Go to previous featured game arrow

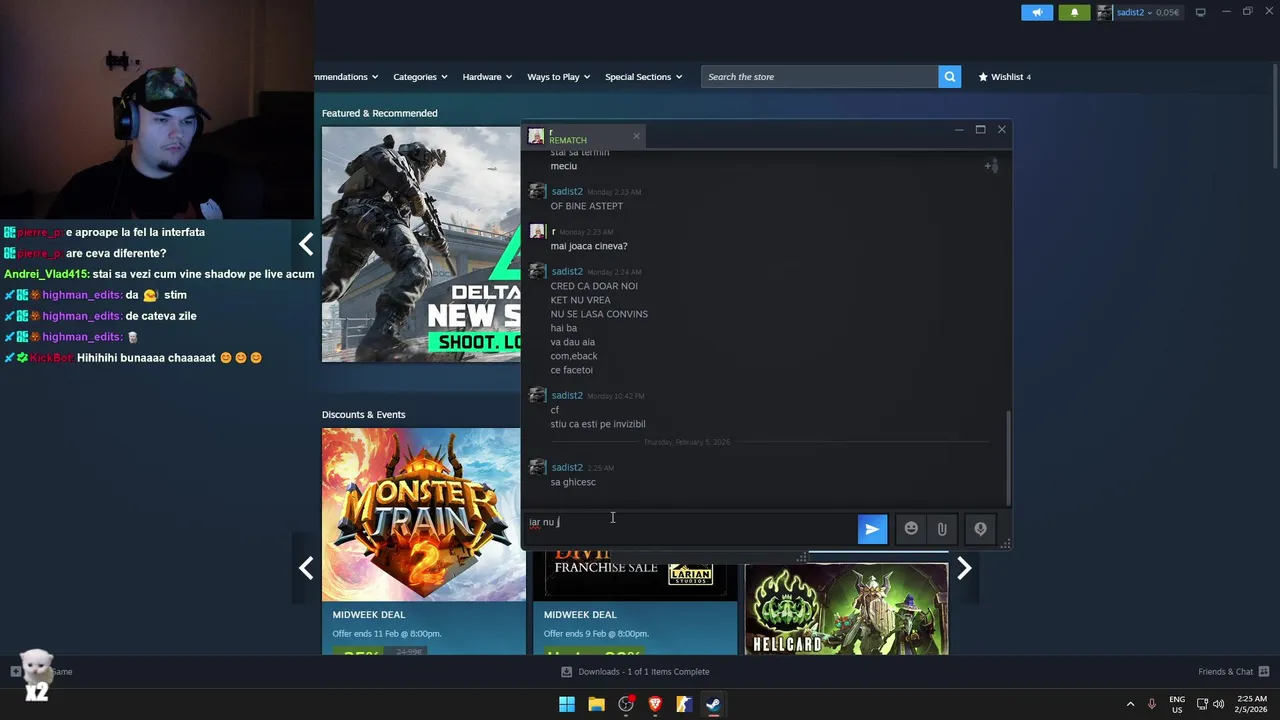[x=306, y=243]
